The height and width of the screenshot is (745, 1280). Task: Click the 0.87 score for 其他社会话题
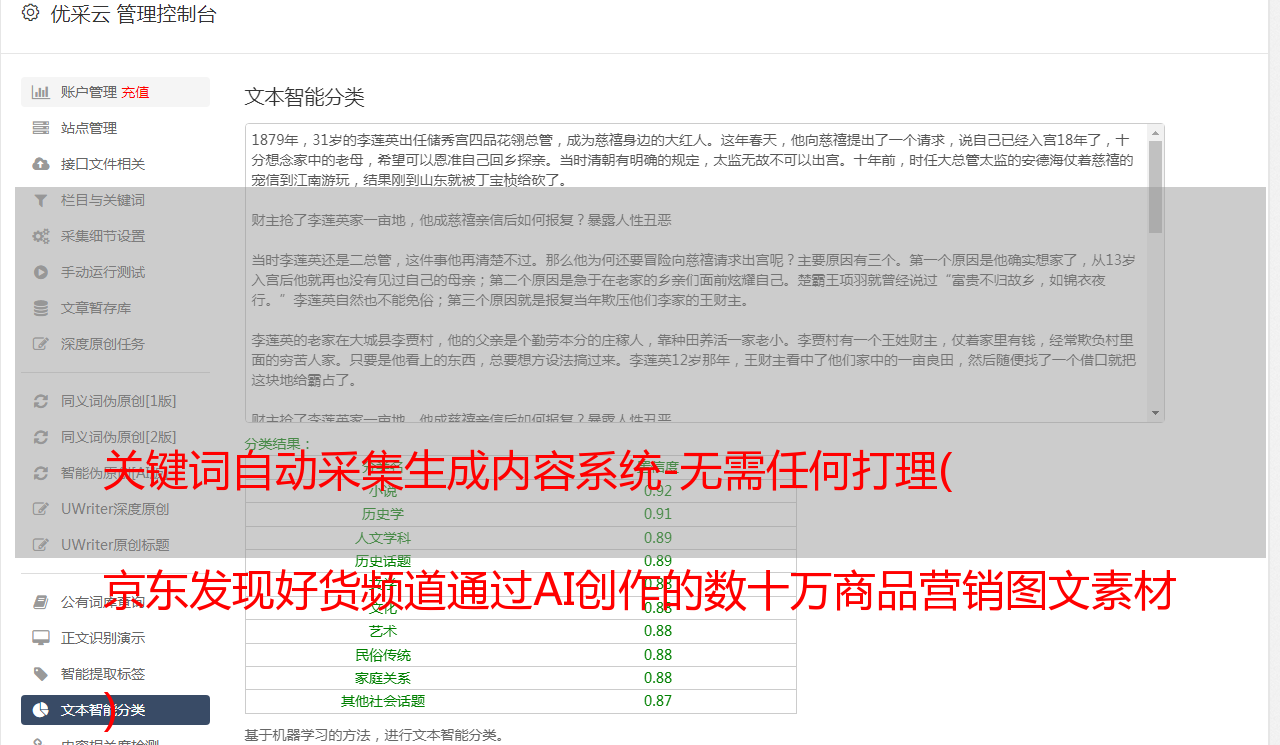pos(658,701)
